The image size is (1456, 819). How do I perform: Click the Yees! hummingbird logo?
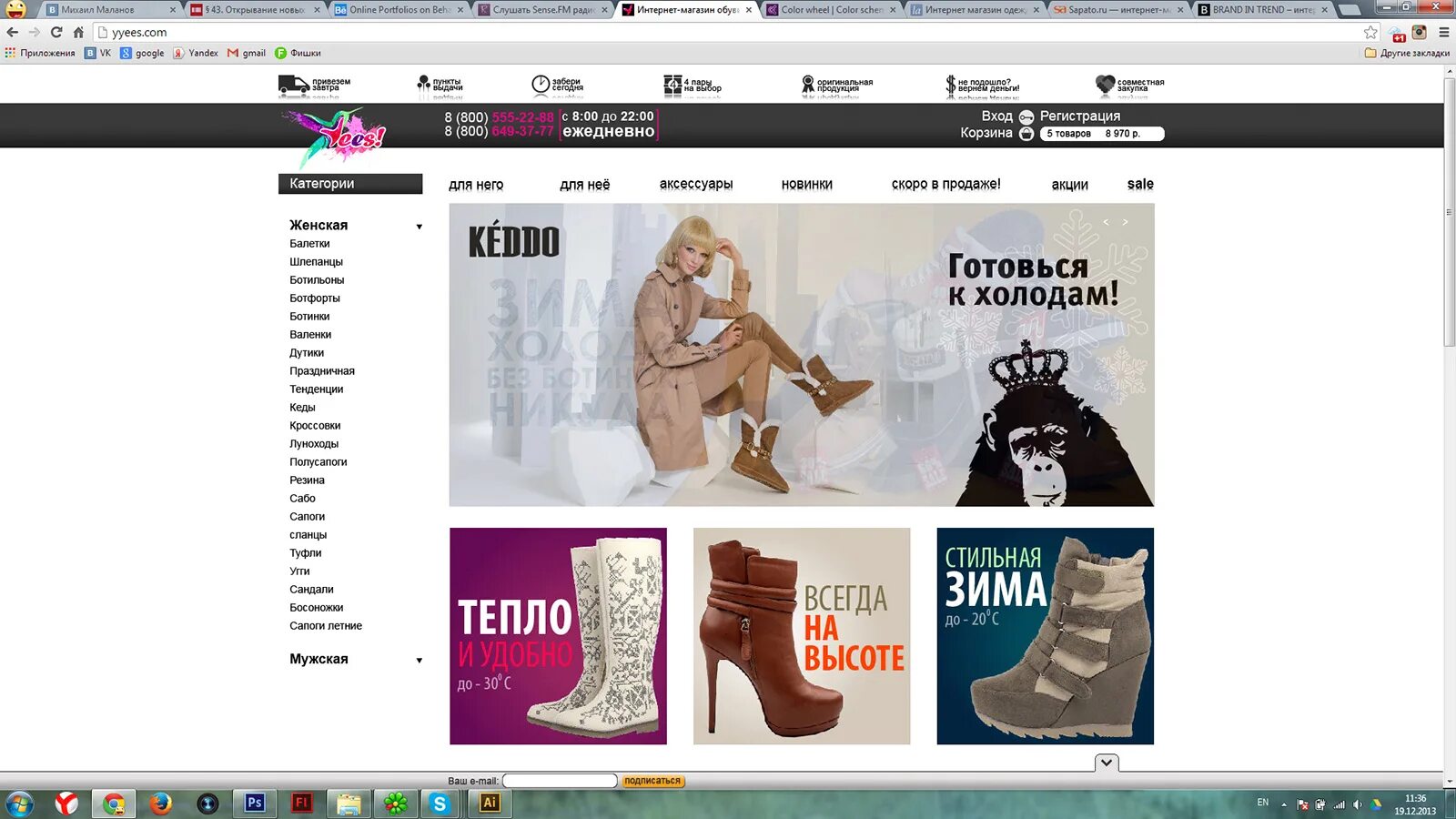click(335, 136)
